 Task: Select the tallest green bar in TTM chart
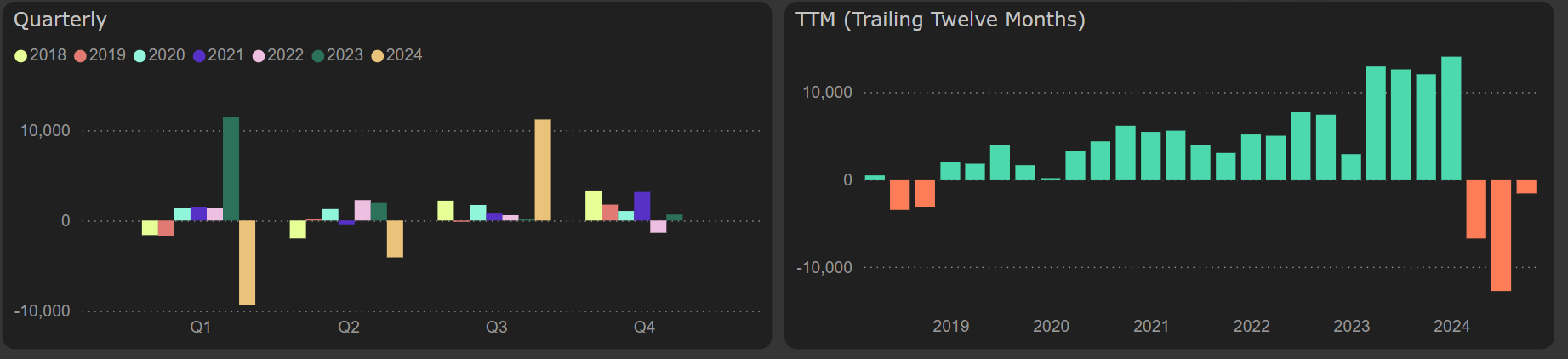[x=1451, y=118]
